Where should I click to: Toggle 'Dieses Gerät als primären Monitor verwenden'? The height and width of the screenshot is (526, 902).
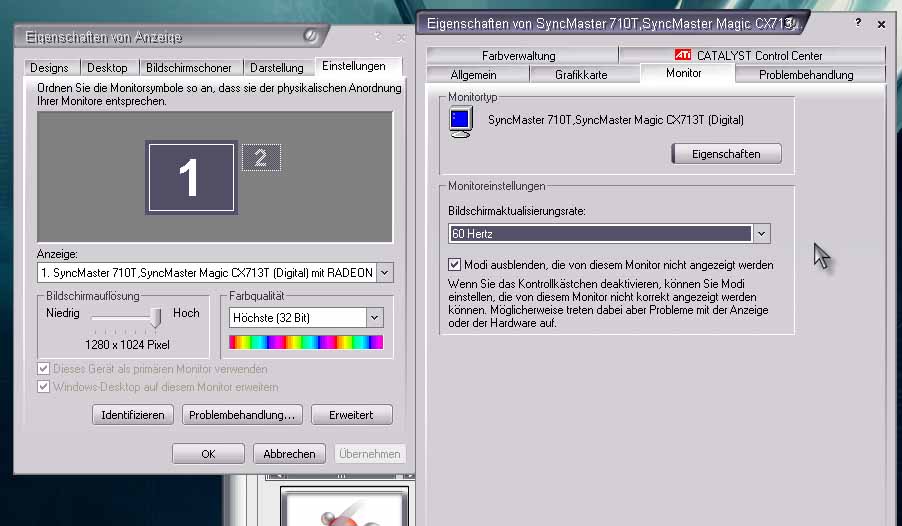tap(43, 368)
